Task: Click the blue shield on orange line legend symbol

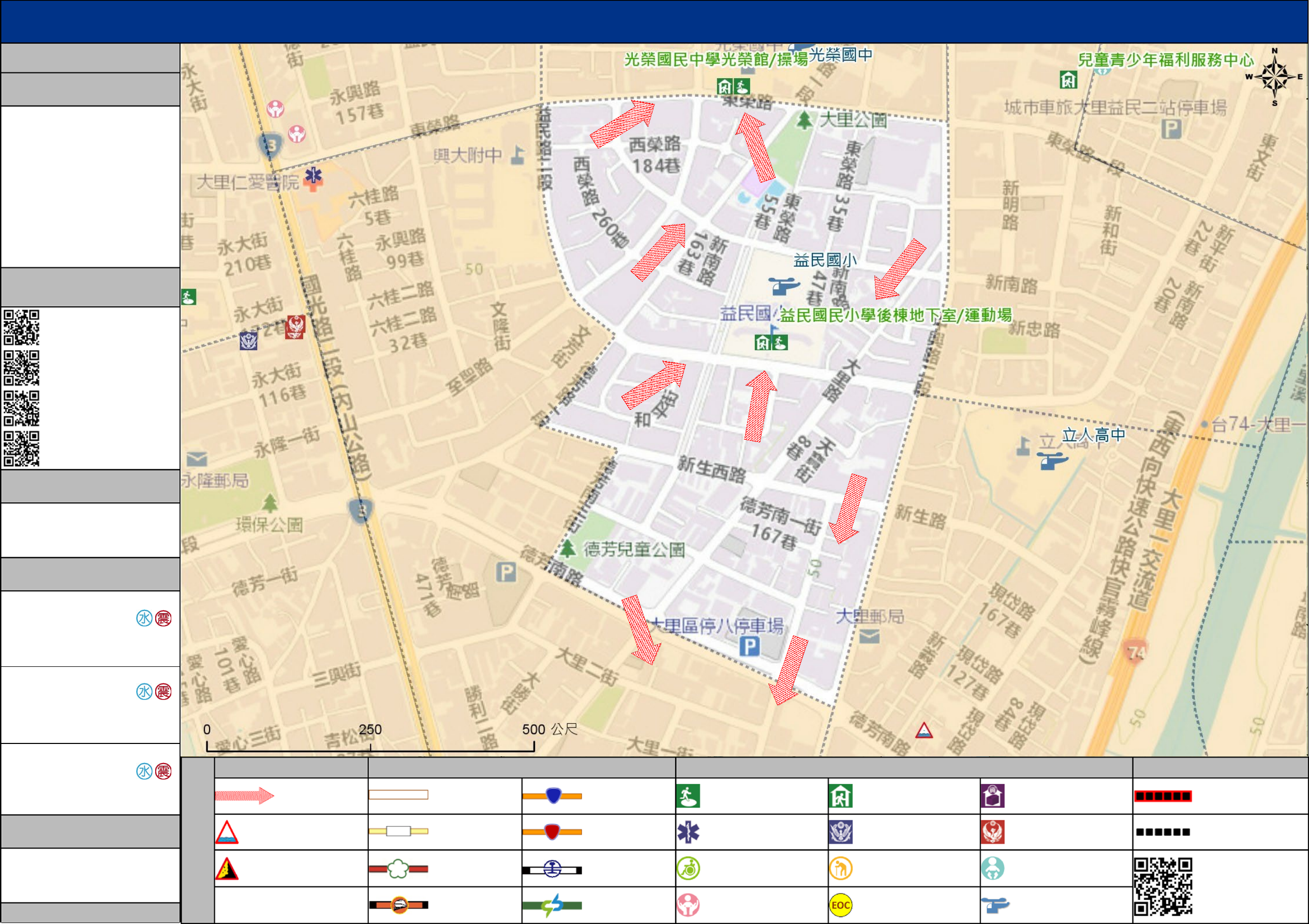Action: tap(552, 796)
